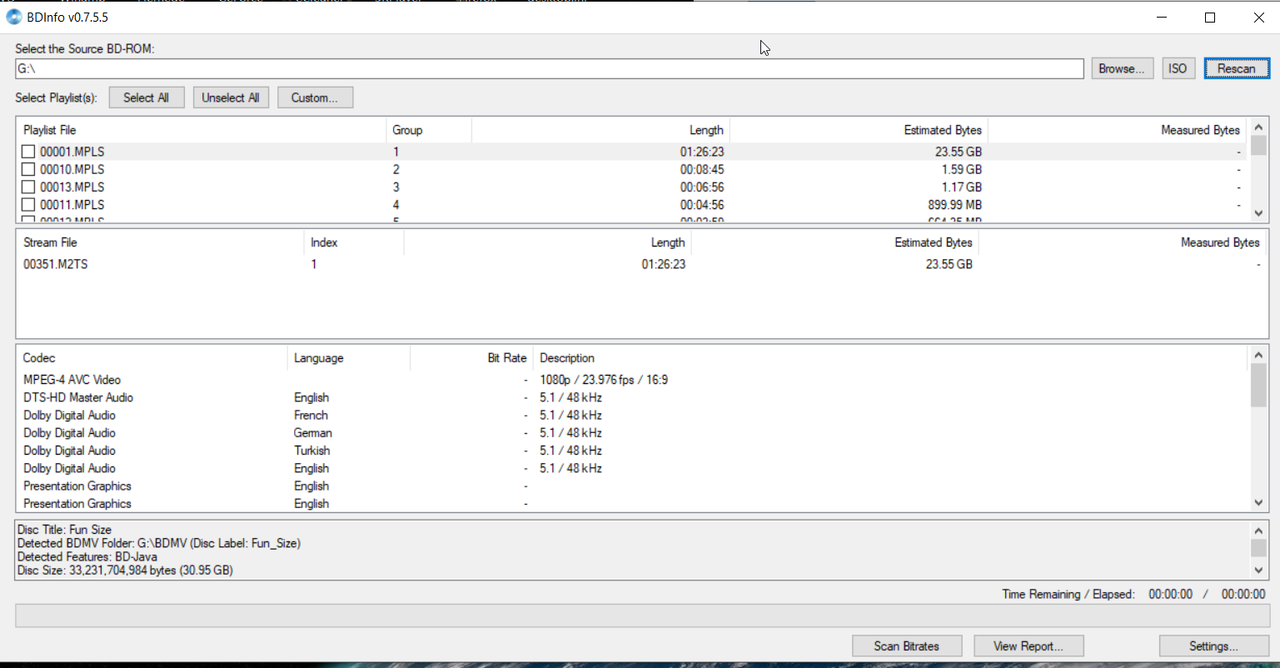Click the 1.17 GB estimated bytes cell
Image resolution: width=1280 pixels, height=668 pixels.
point(961,187)
